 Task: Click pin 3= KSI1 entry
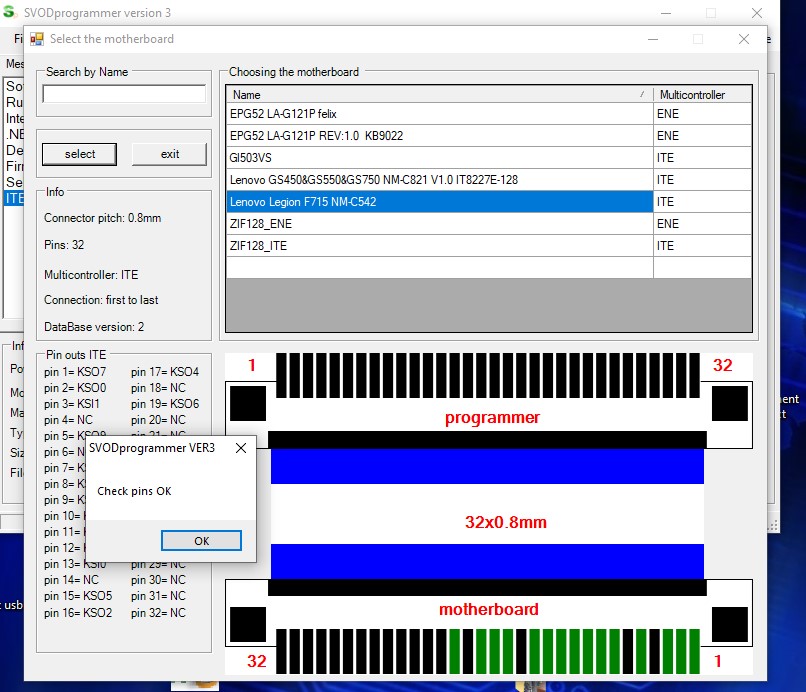[x=71, y=404]
